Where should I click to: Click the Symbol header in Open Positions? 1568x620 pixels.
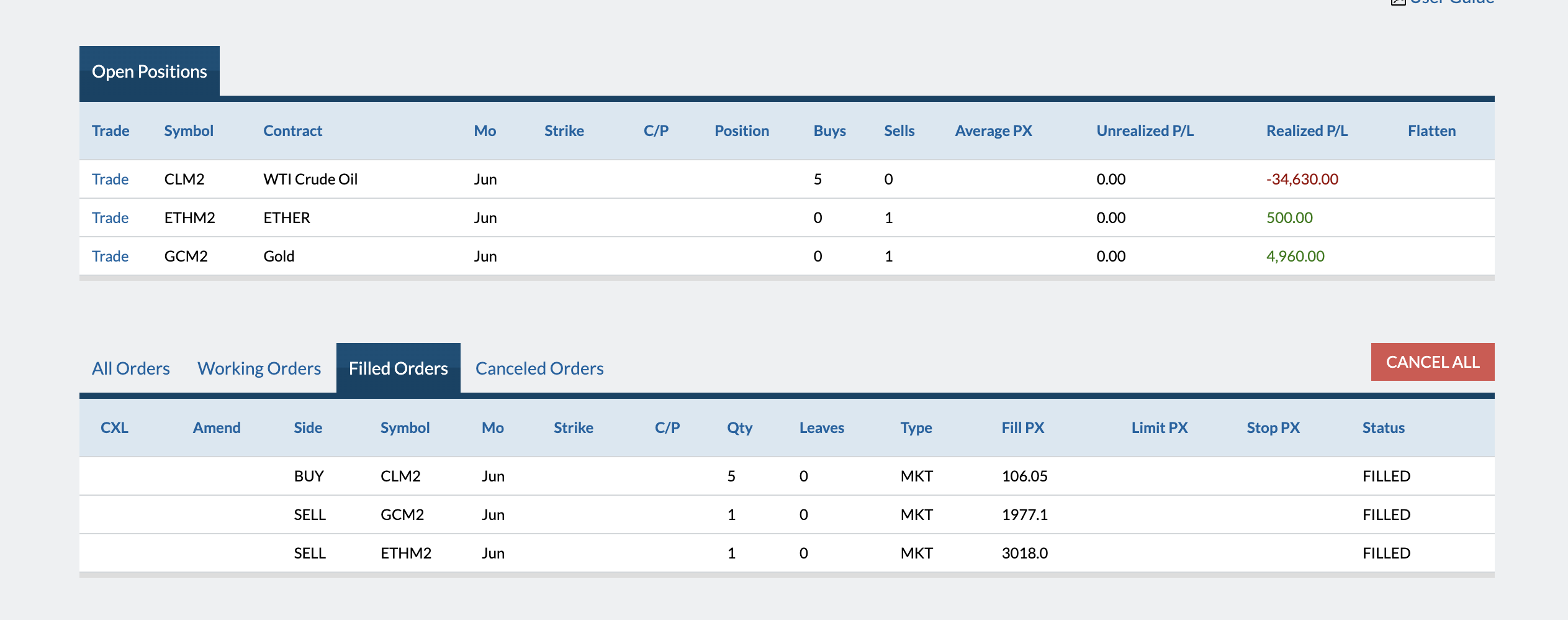[x=189, y=130]
